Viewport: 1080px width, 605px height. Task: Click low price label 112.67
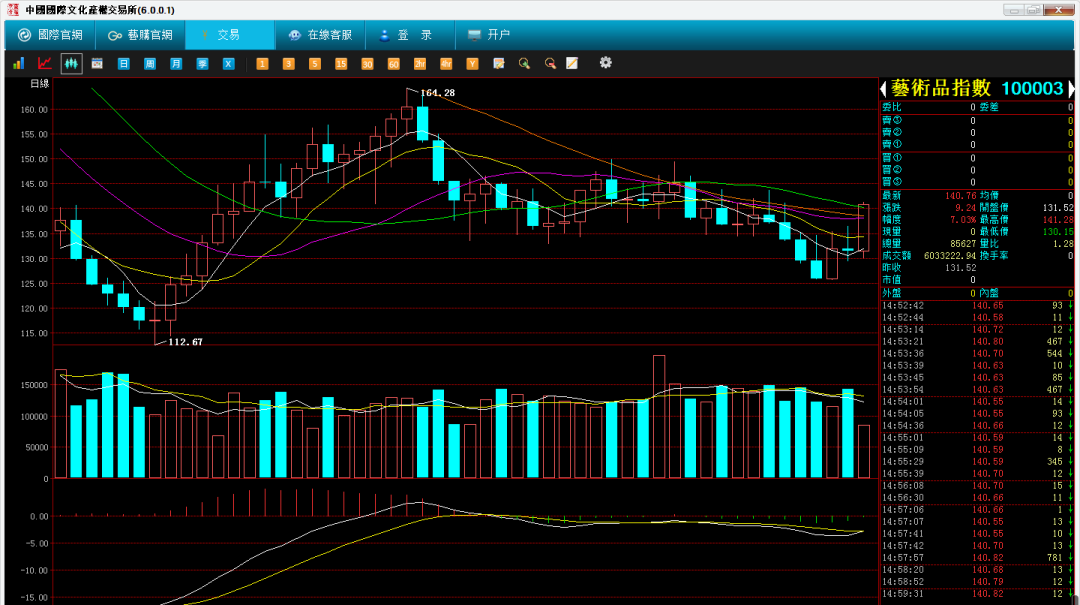[x=185, y=342]
